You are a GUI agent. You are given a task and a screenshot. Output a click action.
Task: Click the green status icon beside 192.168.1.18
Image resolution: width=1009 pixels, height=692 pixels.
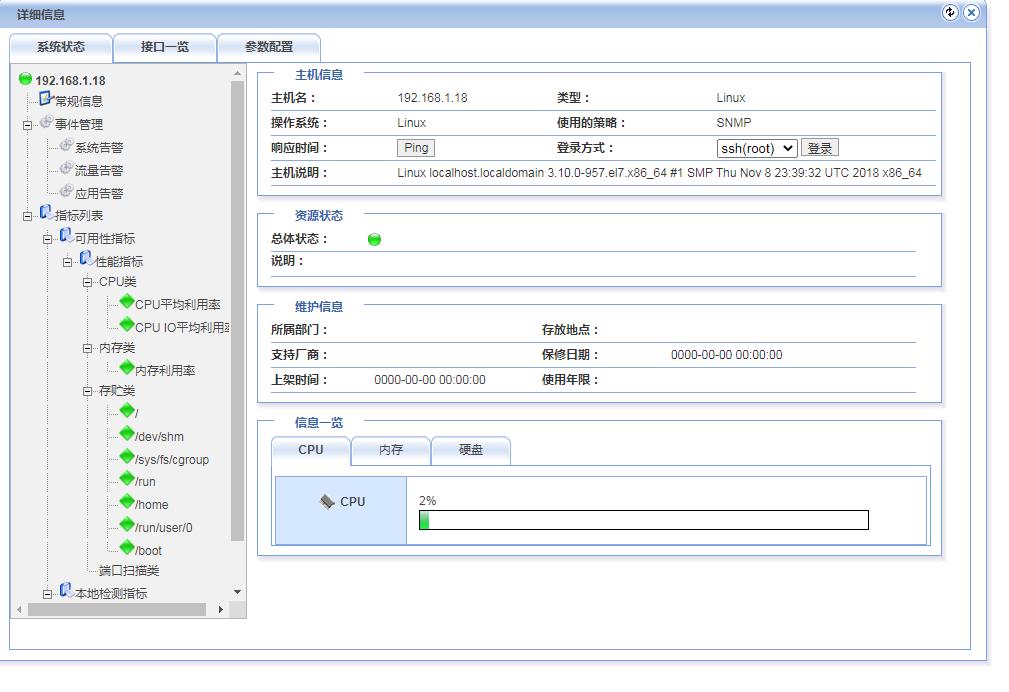(x=25, y=79)
